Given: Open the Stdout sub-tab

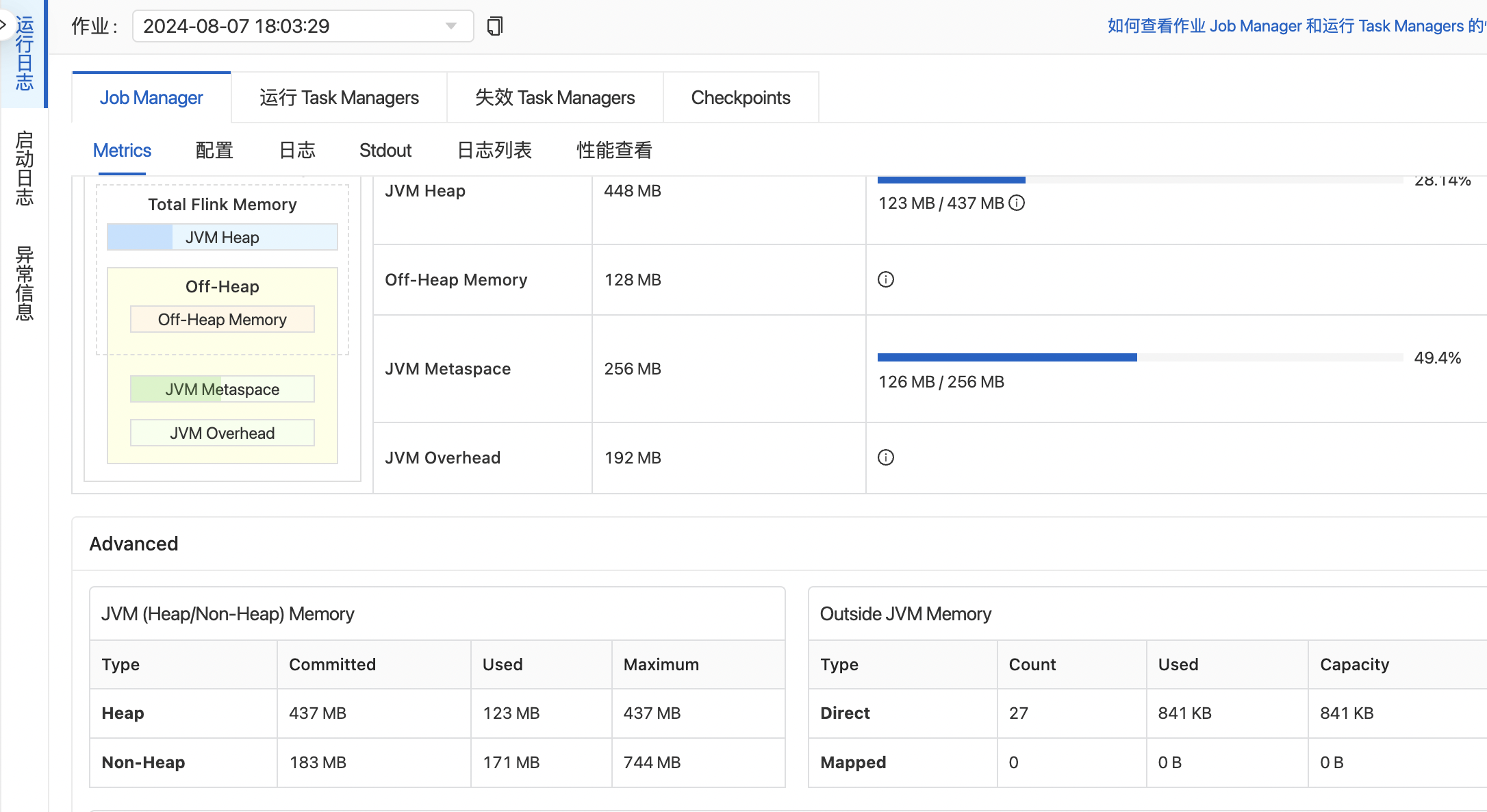Looking at the screenshot, I should click(x=385, y=150).
